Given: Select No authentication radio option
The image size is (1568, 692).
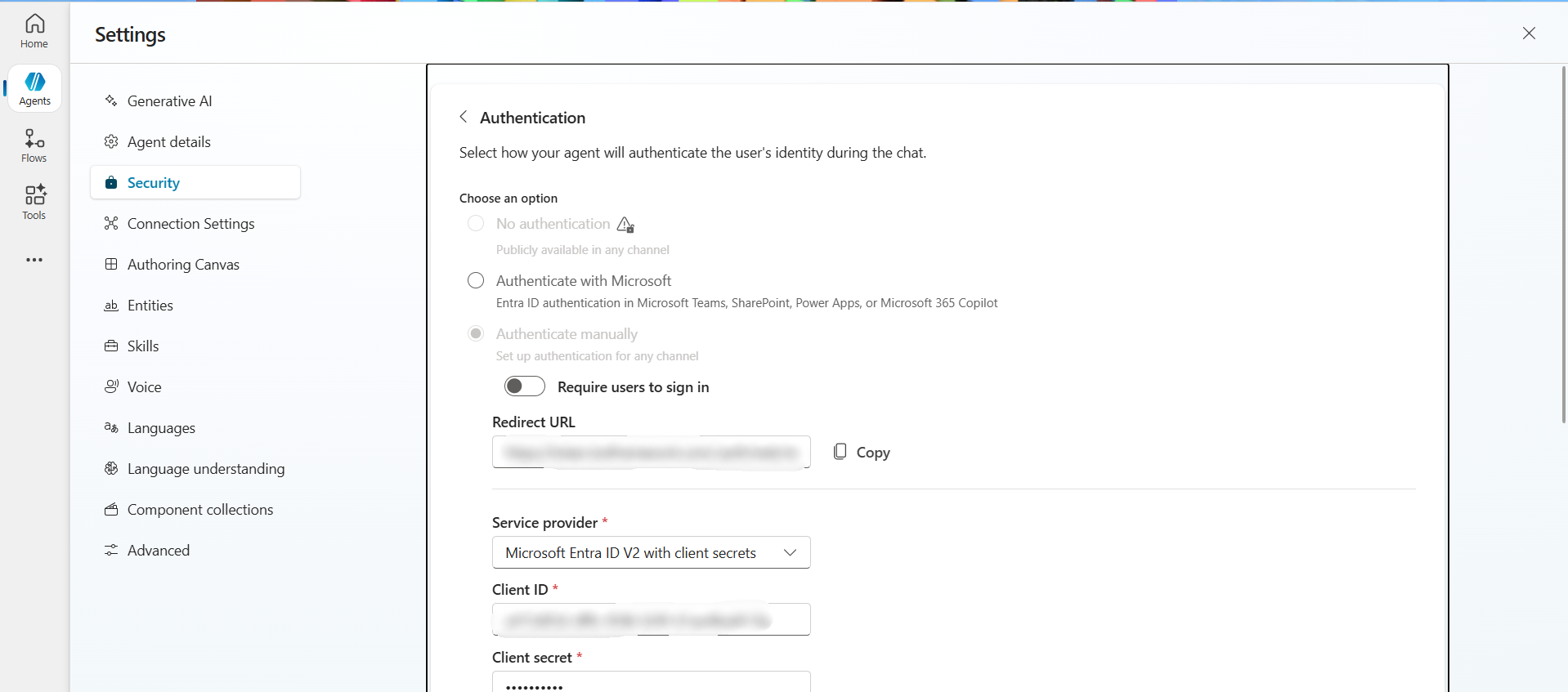Looking at the screenshot, I should pos(476,223).
